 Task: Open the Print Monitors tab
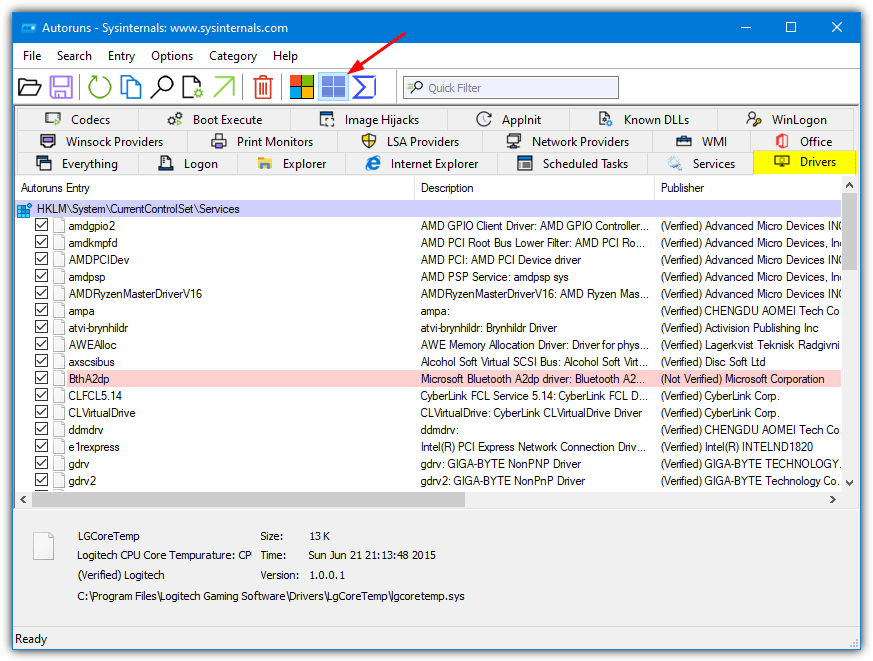(262, 141)
